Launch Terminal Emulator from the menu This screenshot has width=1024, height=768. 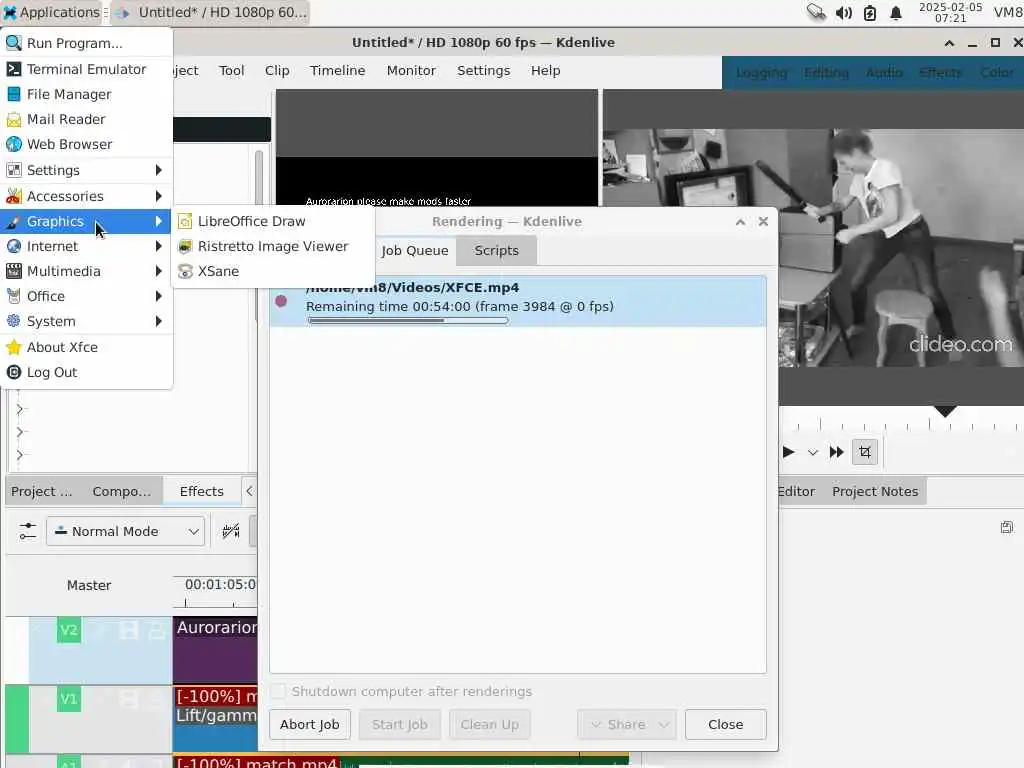[x=86, y=69]
